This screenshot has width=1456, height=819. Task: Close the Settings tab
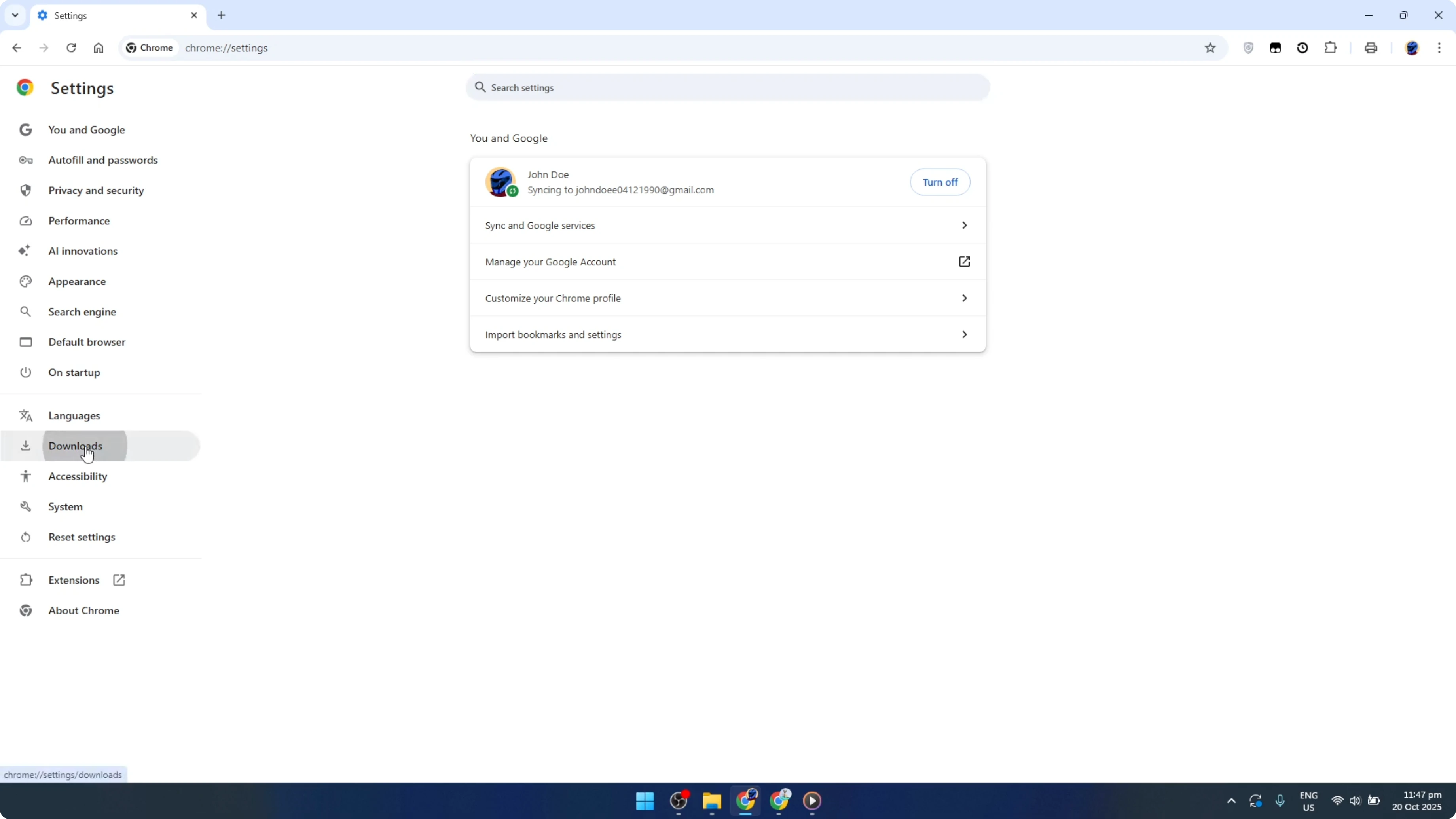[194, 15]
